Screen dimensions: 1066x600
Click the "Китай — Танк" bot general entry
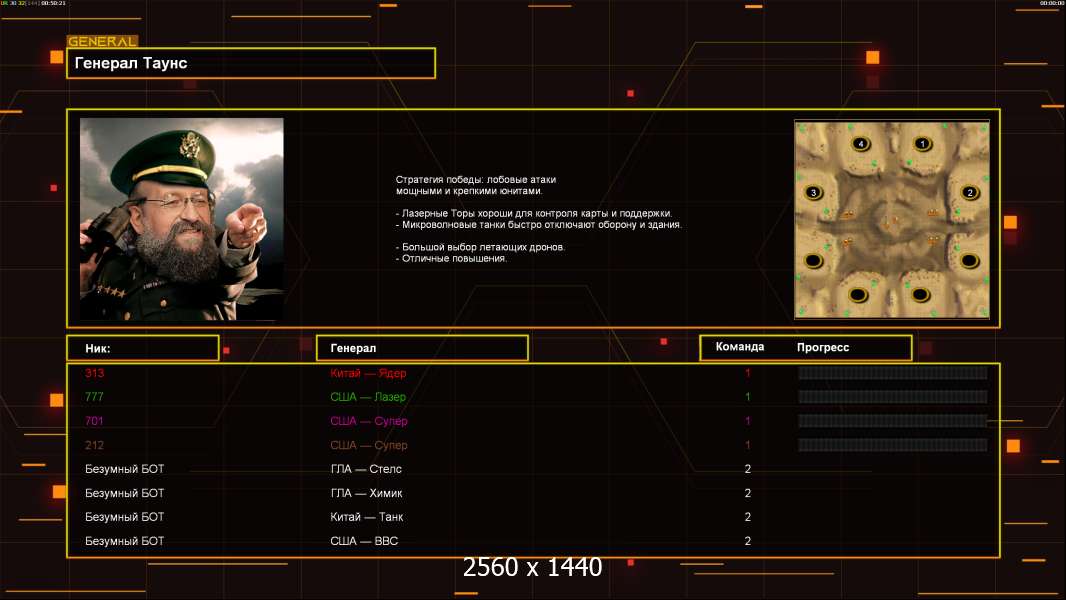coord(366,517)
